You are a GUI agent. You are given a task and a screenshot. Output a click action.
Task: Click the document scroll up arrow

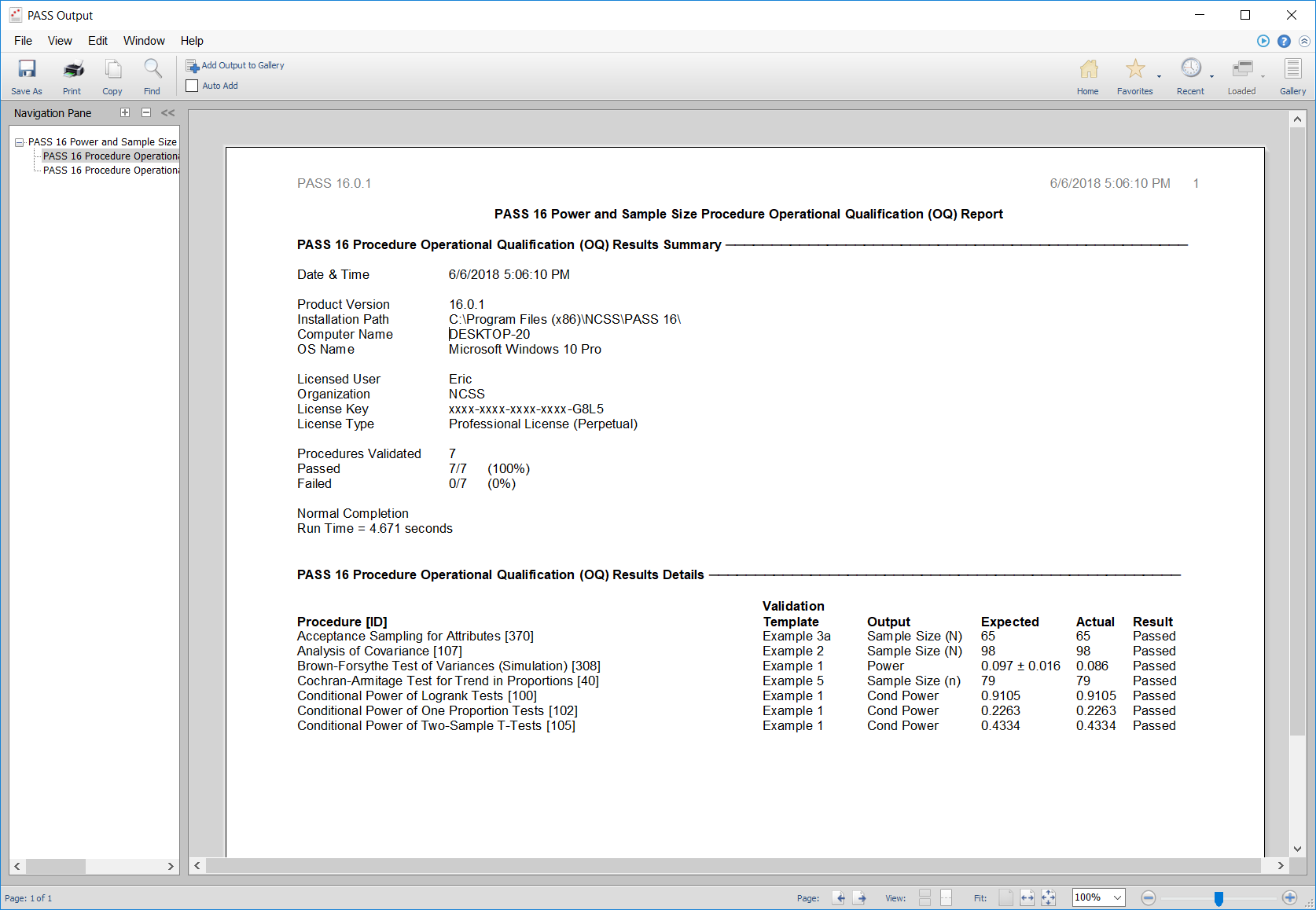click(1298, 119)
